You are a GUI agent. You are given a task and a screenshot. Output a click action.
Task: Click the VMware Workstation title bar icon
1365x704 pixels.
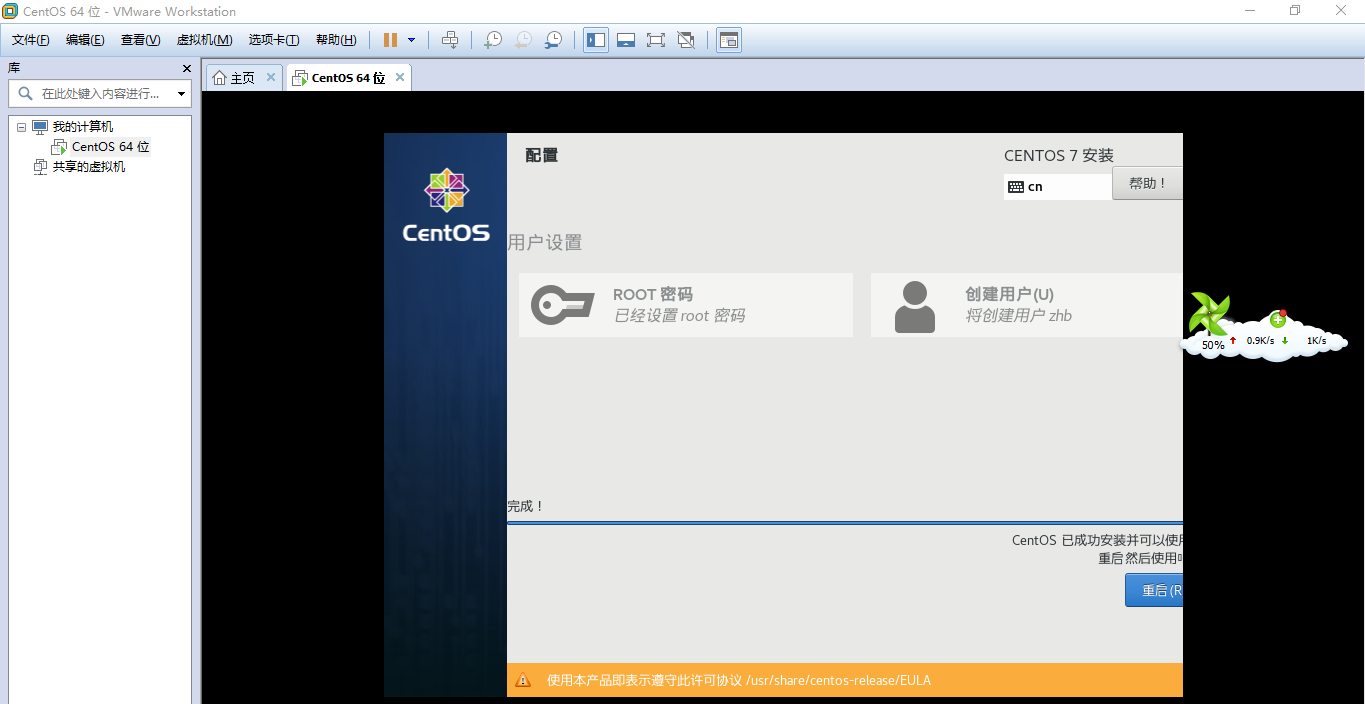[x=10, y=11]
